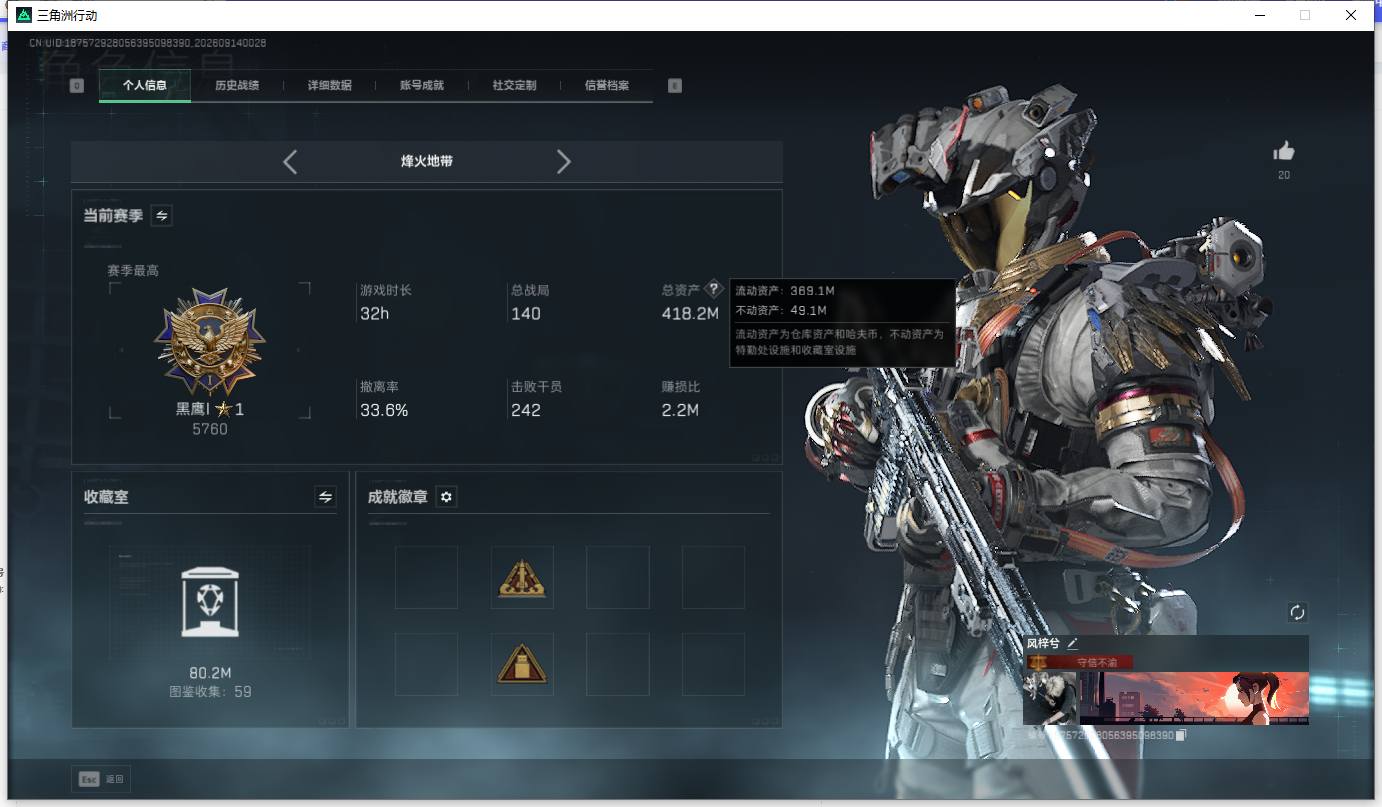Open 成就徽章 settings gear
Image resolution: width=1382 pixels, height=807 pixels.
coord(446,497)
